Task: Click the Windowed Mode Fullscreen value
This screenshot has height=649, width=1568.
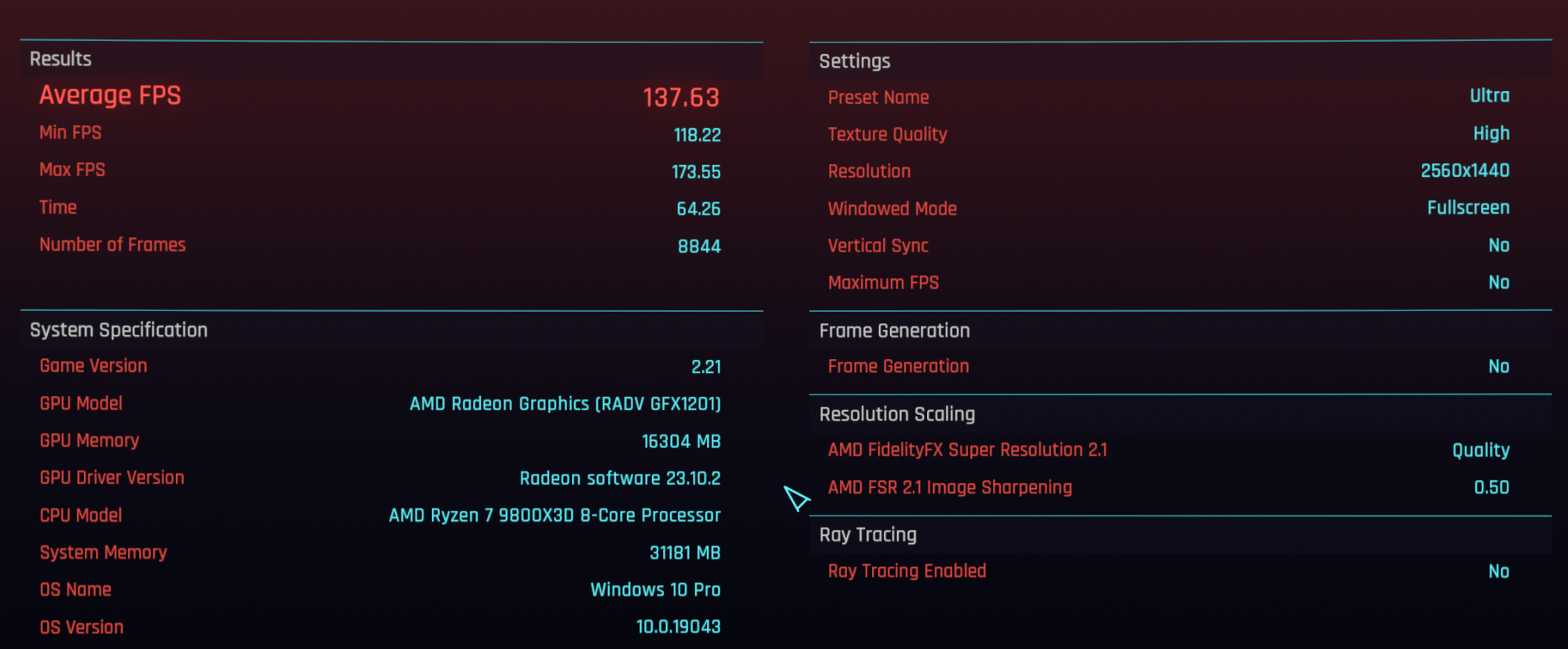Action: 1468,207
